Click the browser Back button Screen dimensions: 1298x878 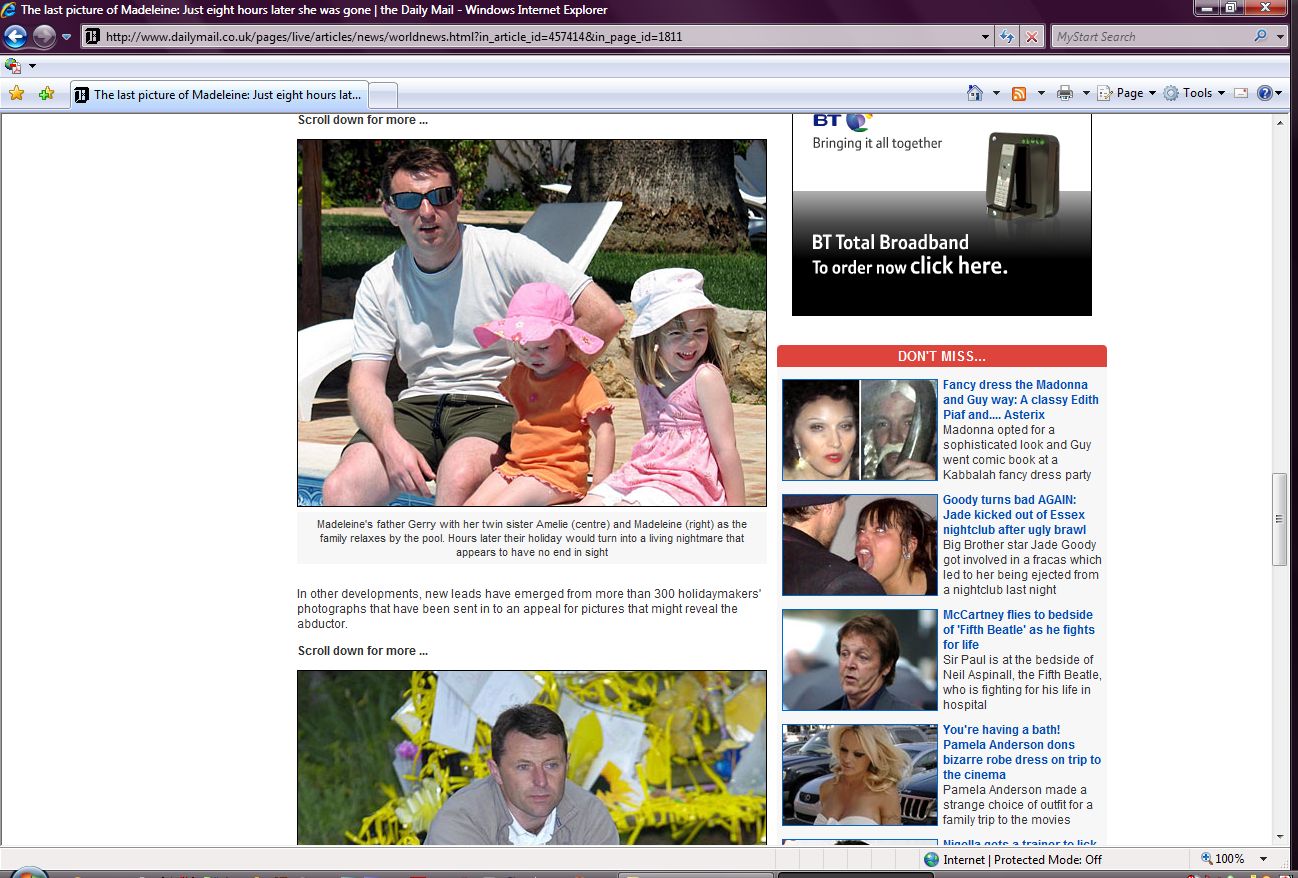[15, 37]
